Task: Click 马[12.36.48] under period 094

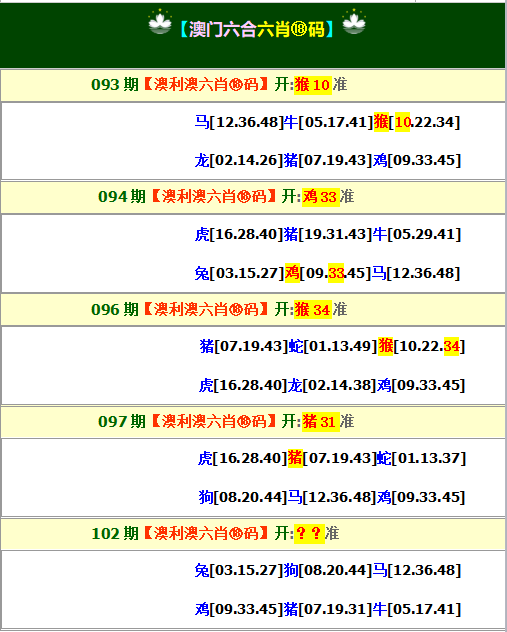Action: [416, 273]
